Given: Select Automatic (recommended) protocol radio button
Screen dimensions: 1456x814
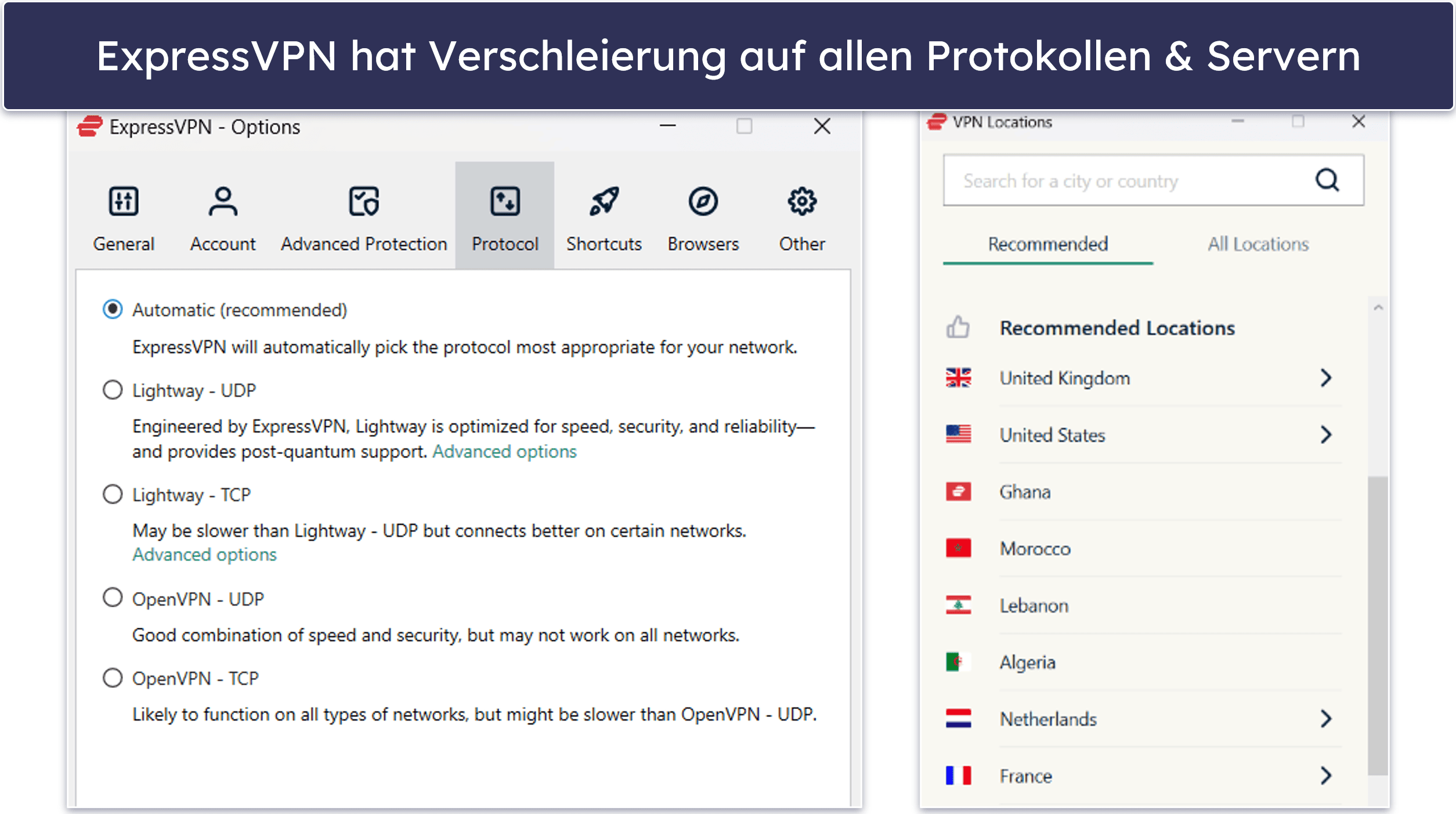Looking at the screenshot, I should tap(113, 309).
